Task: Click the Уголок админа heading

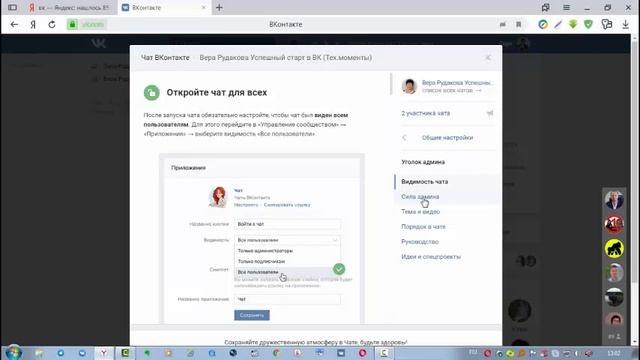Action: [423, 162]
